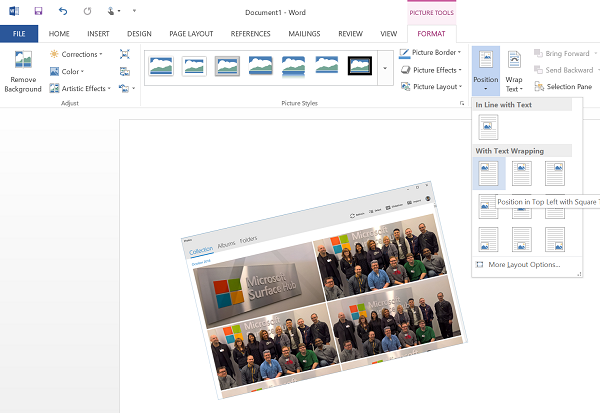The image size is (600, 413).
Task: Open the Artistic Effects dropdown
Action: pos(80,88)
